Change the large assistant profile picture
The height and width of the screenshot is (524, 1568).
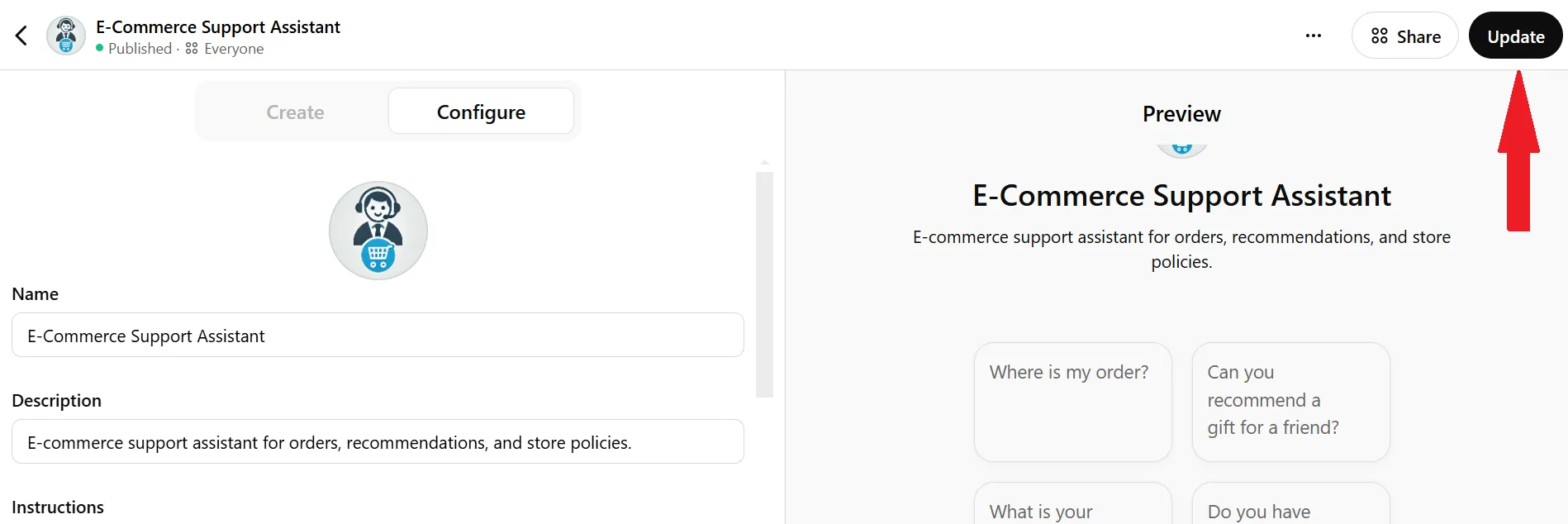click(x=378, y=231)
